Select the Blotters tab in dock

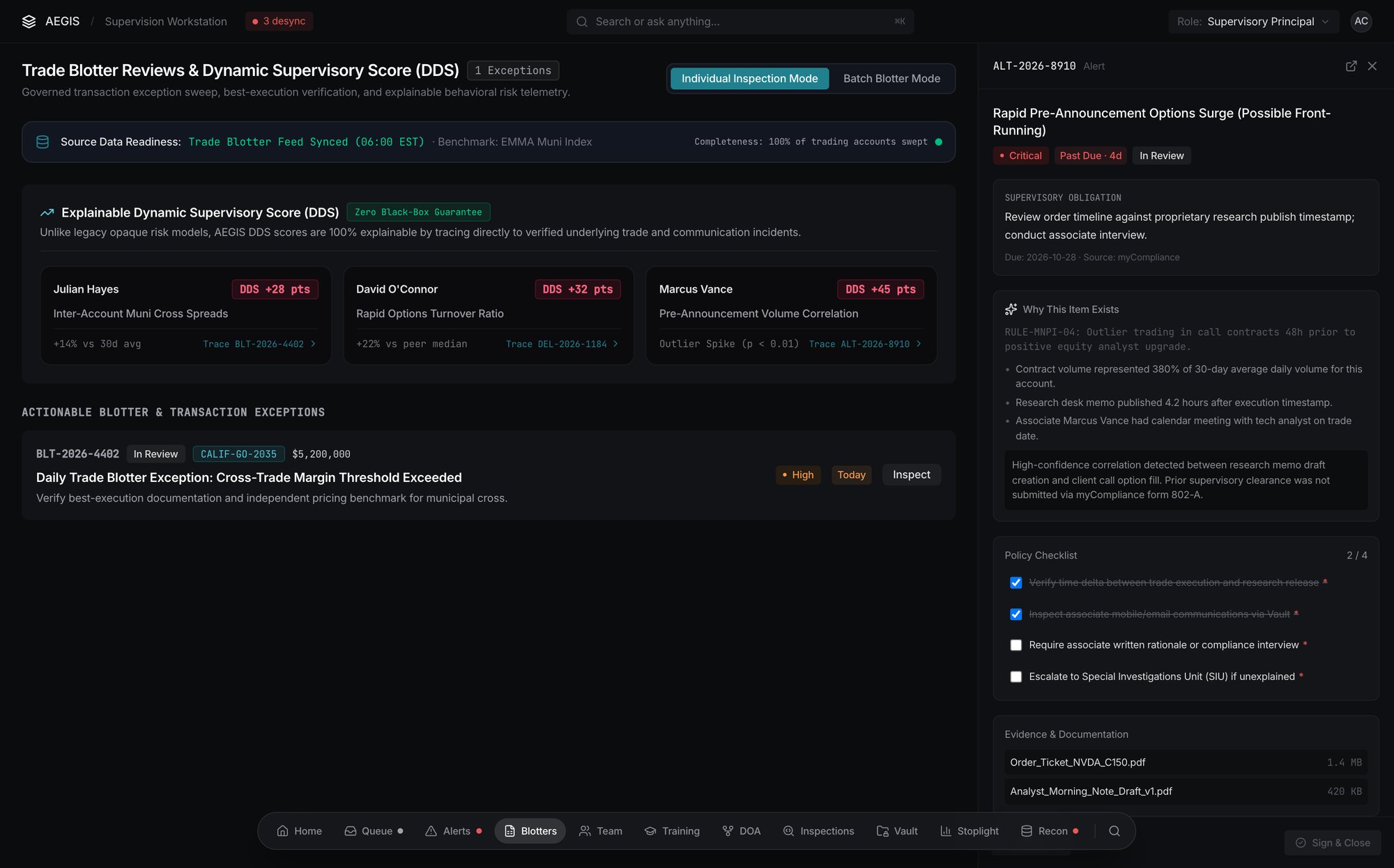530,831
